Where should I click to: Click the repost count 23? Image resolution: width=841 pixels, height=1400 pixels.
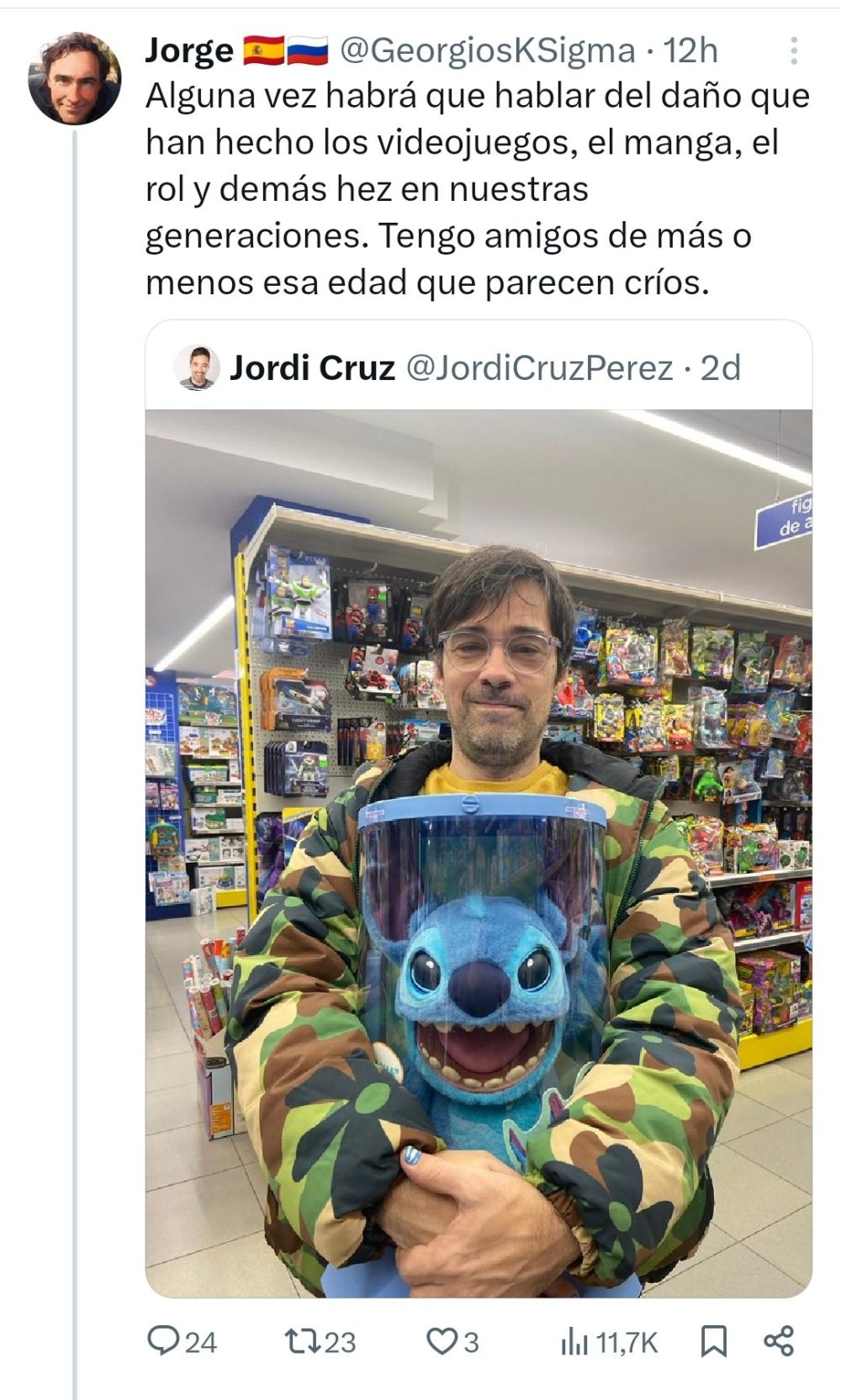point(340,1343)
